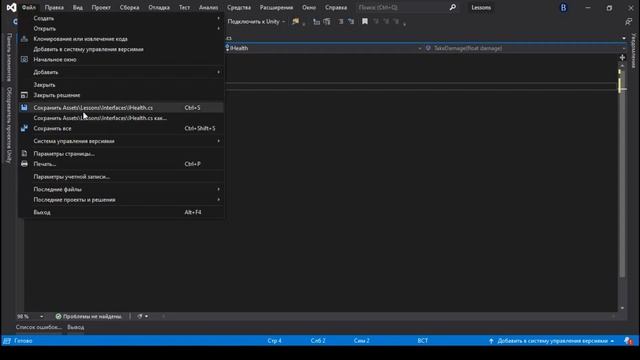Select Выход from the Файл menu

pyautogui.click(x=120, y=212)
